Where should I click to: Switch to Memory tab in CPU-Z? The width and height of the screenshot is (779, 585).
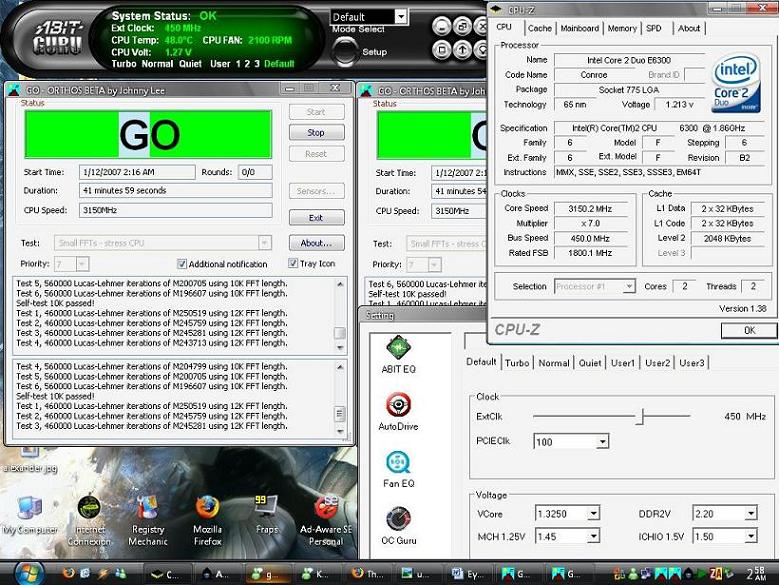(x=622, y=28)
